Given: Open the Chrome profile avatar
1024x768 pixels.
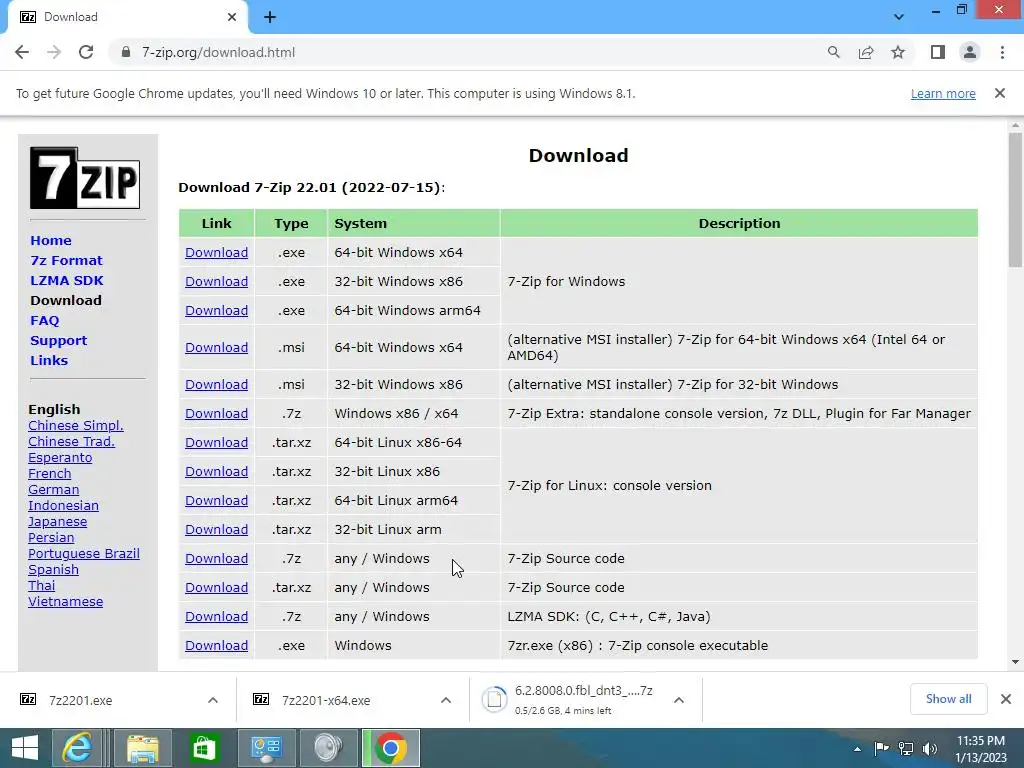Looking at the screenshot, I should pyautogui.click(x=970, y=52).
